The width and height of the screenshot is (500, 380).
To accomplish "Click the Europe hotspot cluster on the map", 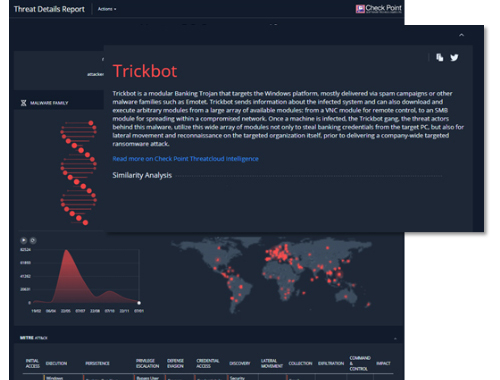I will (278, 253).
